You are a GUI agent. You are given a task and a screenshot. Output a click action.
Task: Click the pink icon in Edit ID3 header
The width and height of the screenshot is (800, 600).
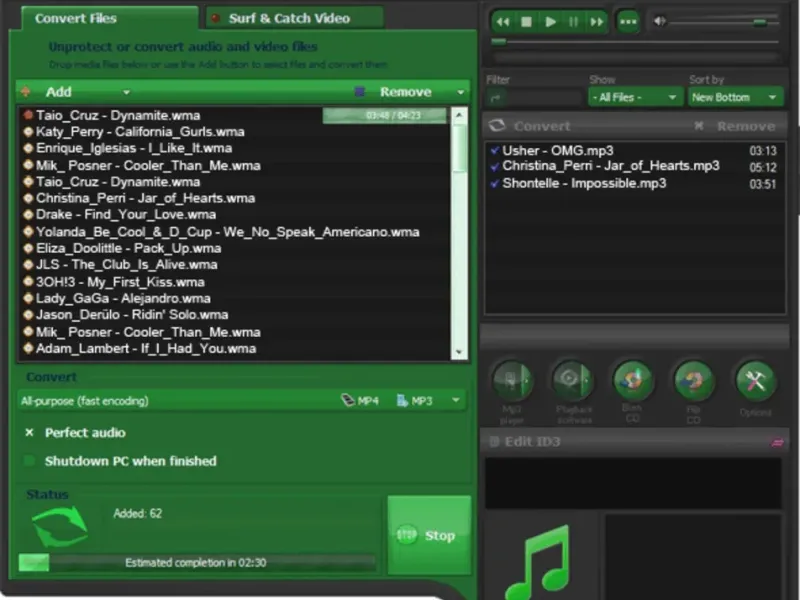click(777, 442)
